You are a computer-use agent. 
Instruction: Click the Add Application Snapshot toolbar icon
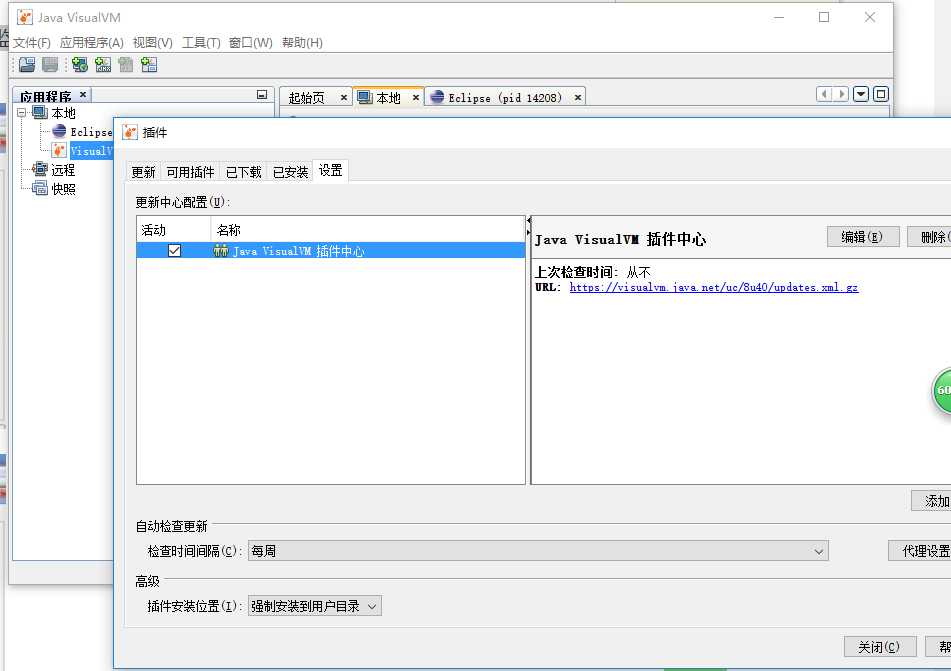pos(149,64)
